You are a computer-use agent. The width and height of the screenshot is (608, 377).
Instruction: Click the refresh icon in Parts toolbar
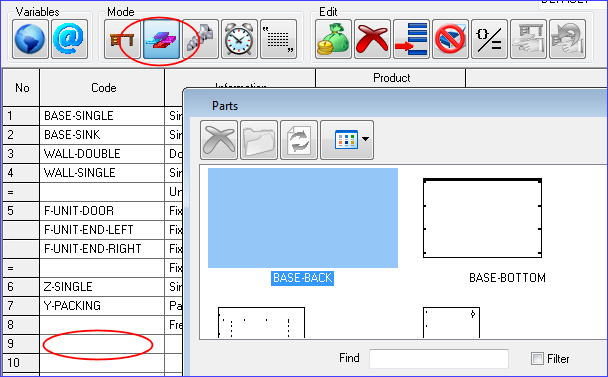(299, 140)
